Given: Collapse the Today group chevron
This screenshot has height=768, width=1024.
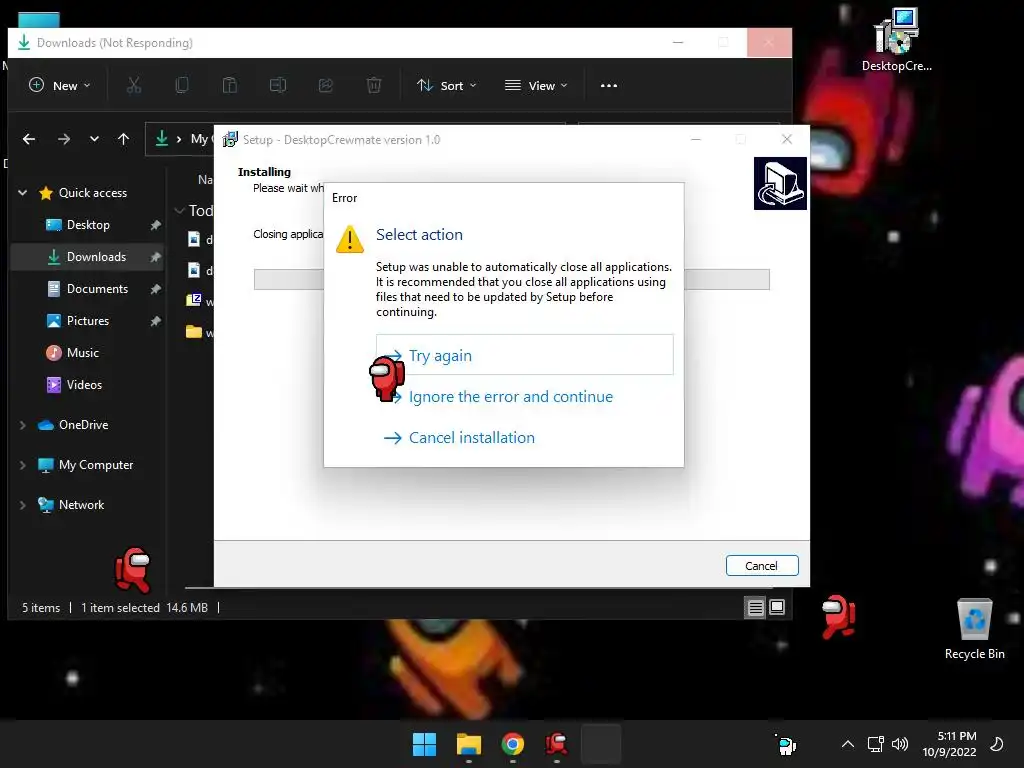Looking at the screenshot, I should click(x=180, y=210).
